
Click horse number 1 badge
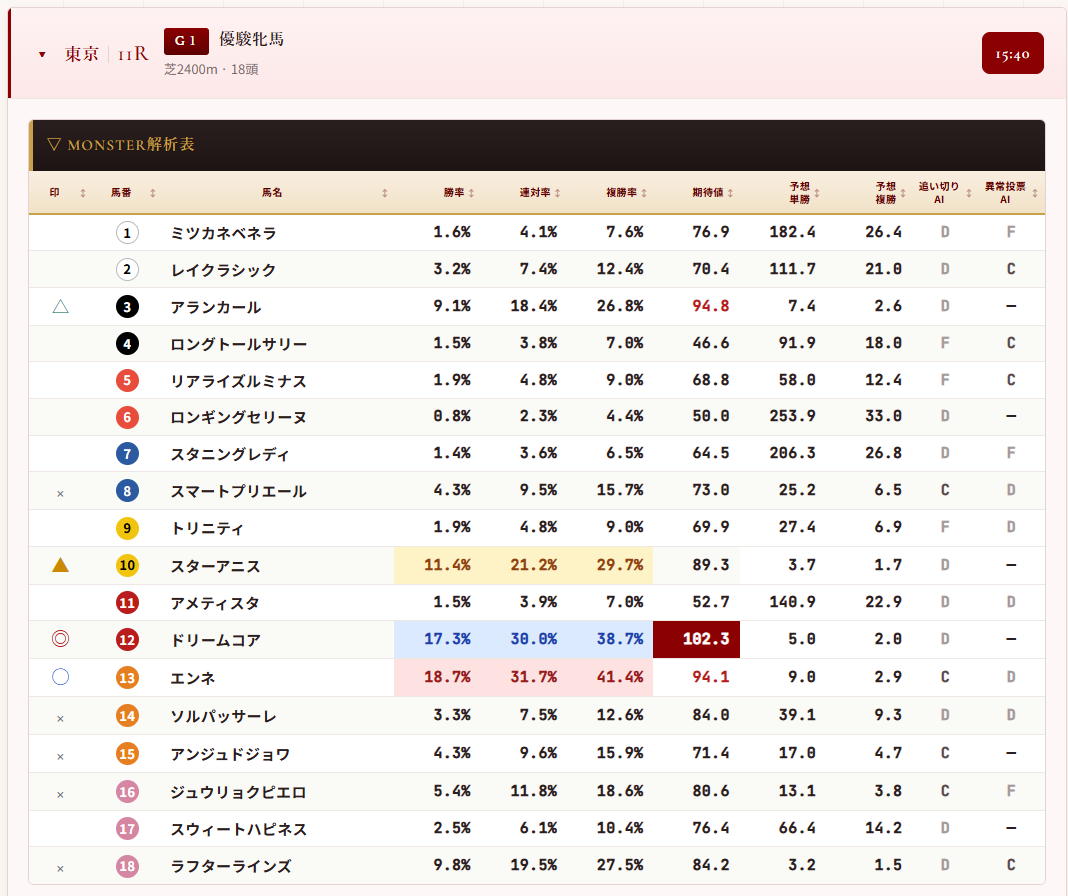127,233
